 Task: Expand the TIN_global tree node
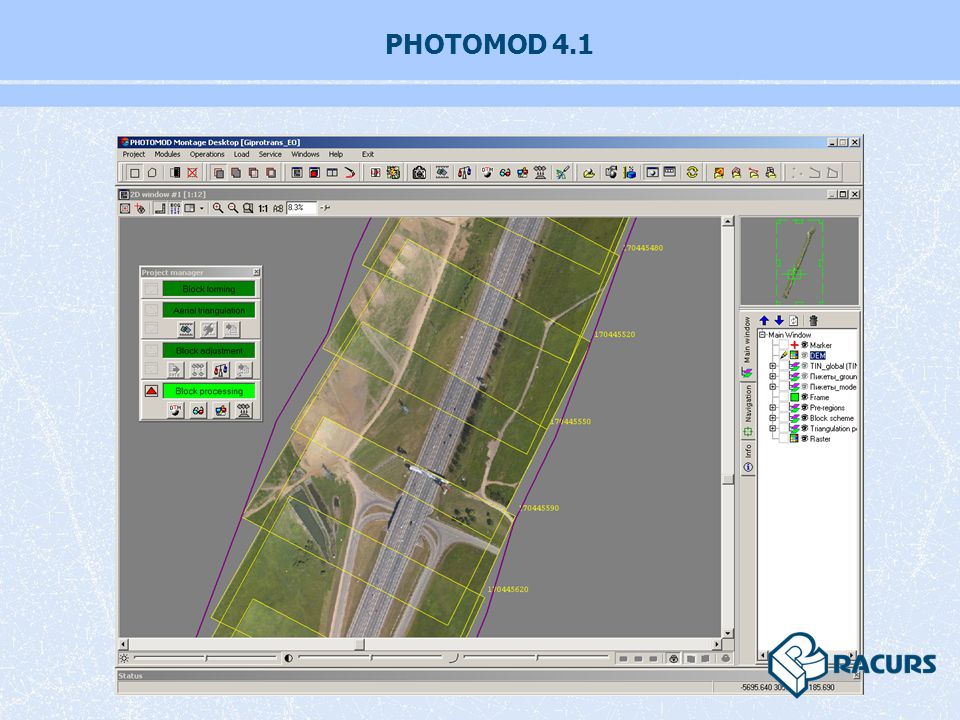tap(773, 366)
